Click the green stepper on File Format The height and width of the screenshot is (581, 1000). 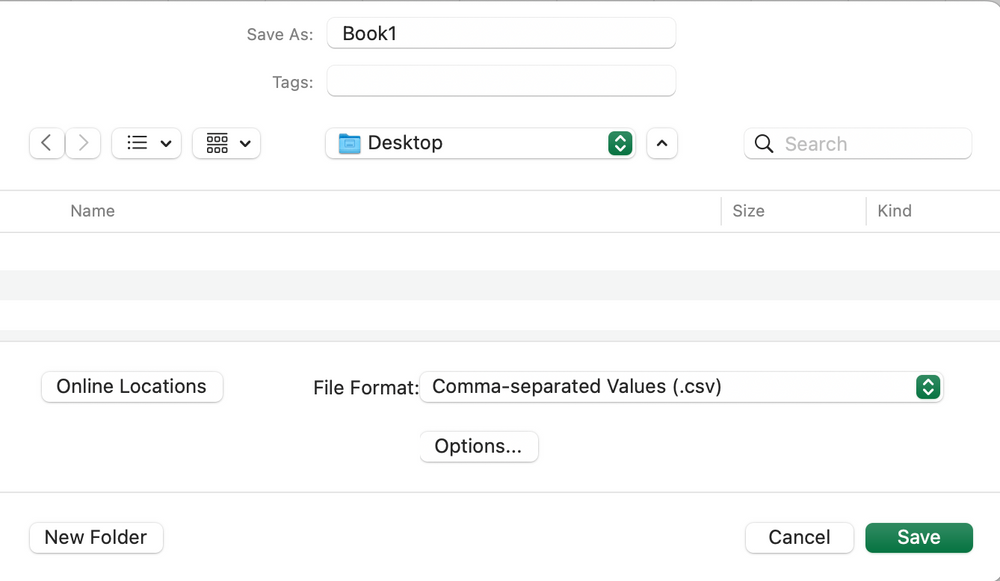pos(928,387)
